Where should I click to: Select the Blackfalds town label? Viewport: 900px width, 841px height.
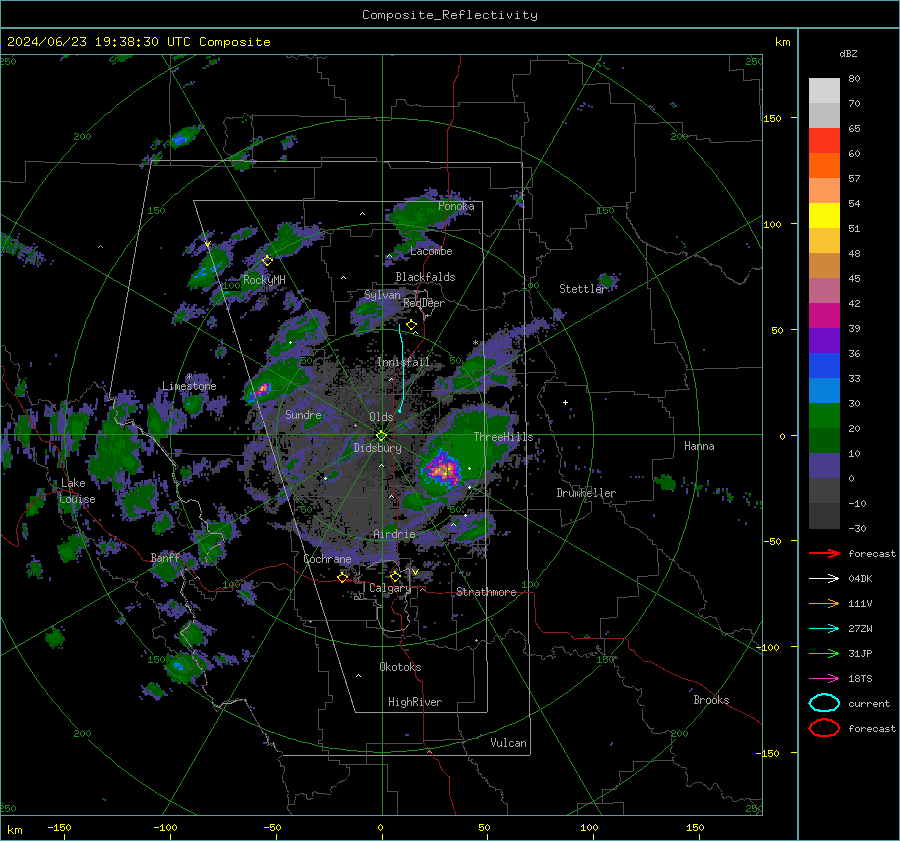click(x=425, y=277)
